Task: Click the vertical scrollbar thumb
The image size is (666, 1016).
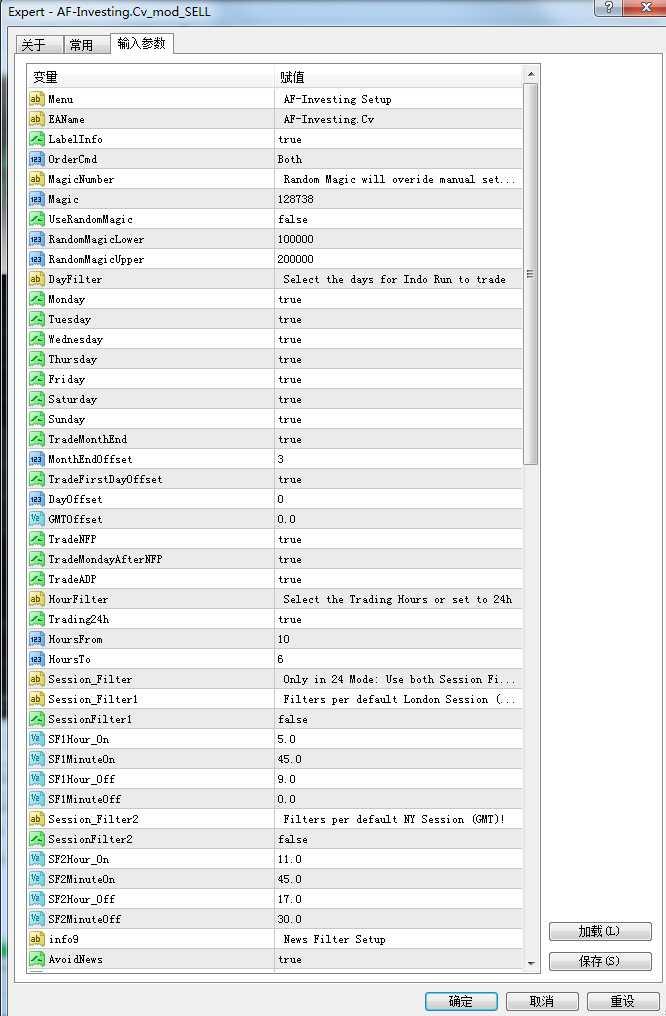Action: click(531, 274)
